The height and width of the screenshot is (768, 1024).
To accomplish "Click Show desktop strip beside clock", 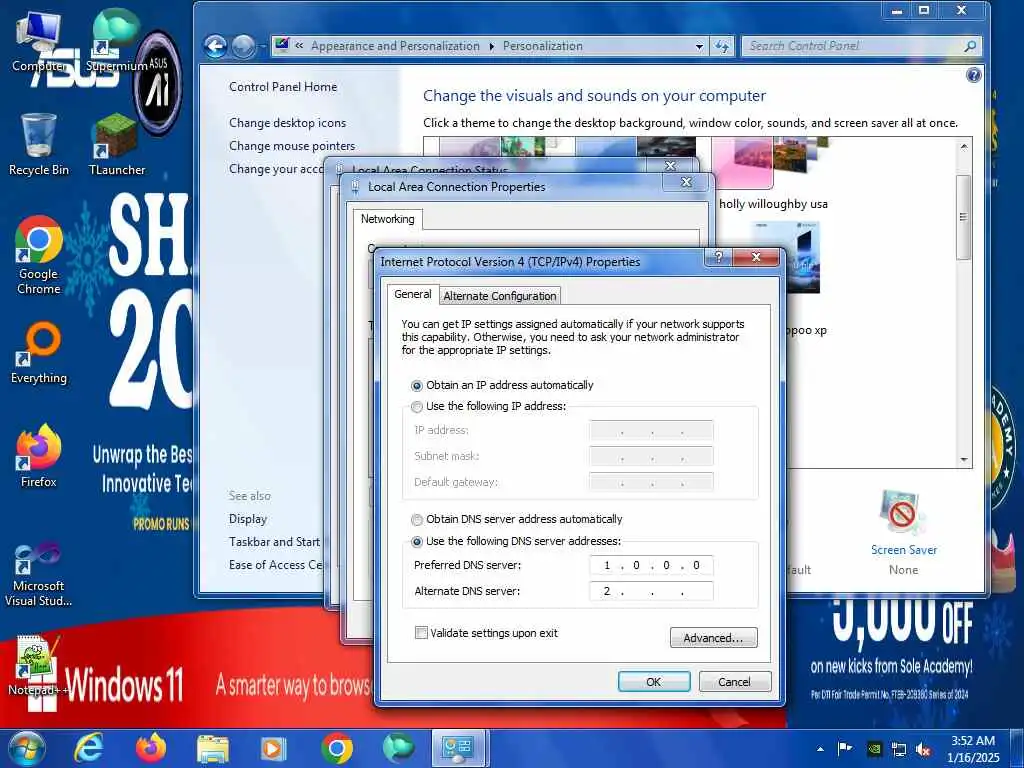I will click(x=1017, y=748).
